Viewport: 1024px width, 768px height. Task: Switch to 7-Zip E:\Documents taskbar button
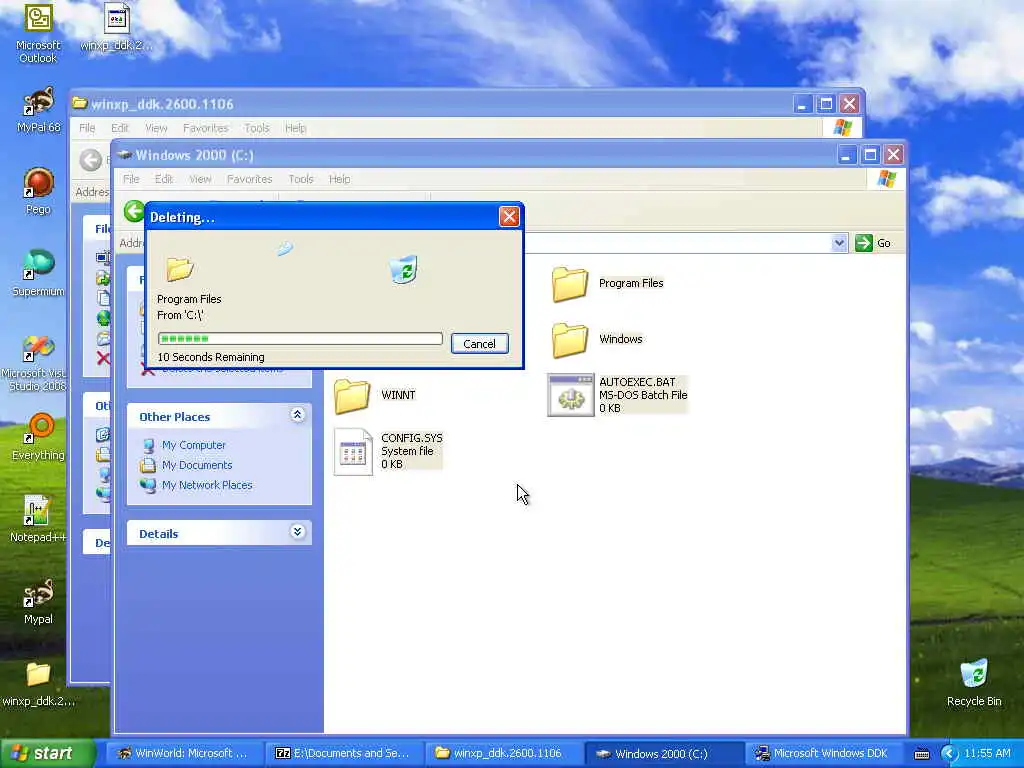click(x=345, y=754)
